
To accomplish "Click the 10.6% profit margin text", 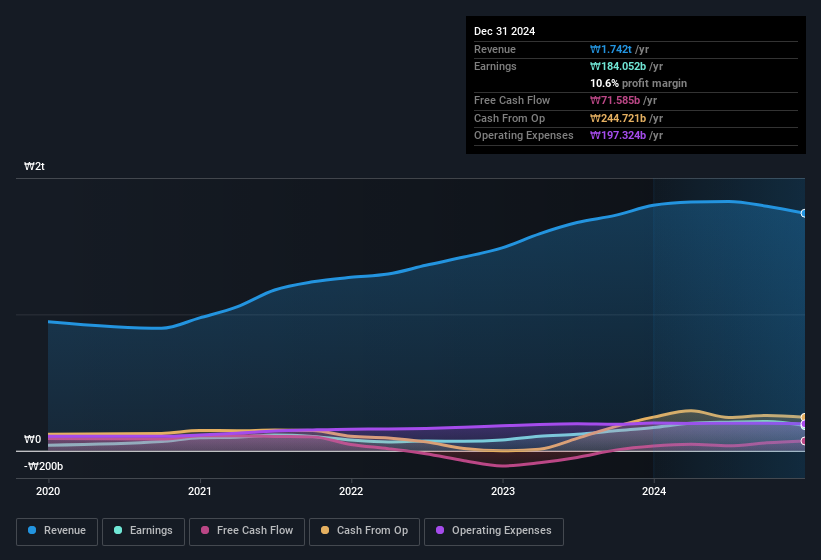I will (638, 83).
